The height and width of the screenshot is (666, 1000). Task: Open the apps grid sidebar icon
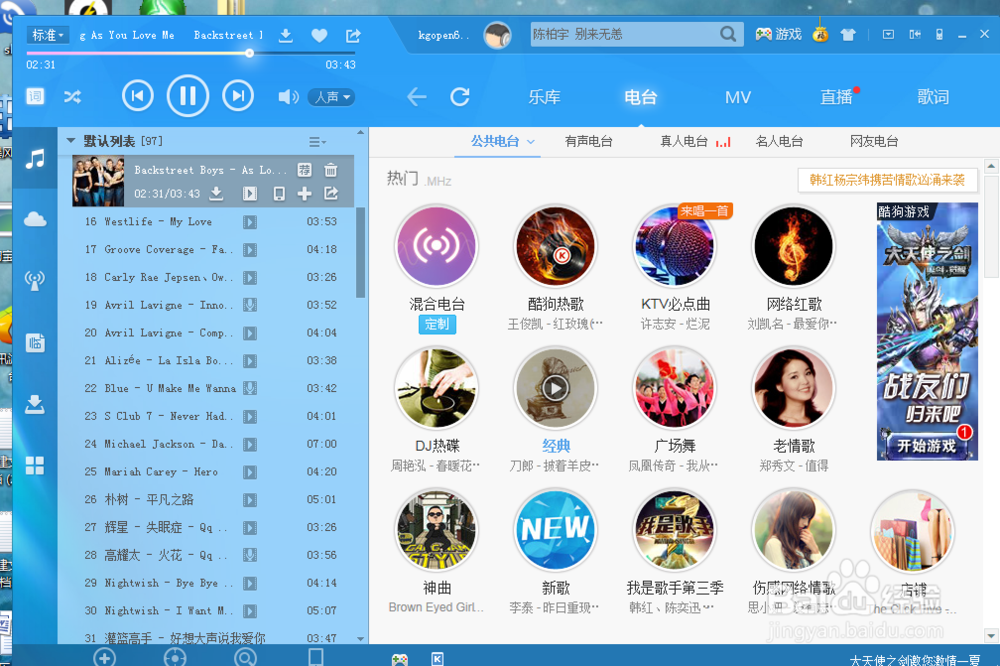point(35,466)
